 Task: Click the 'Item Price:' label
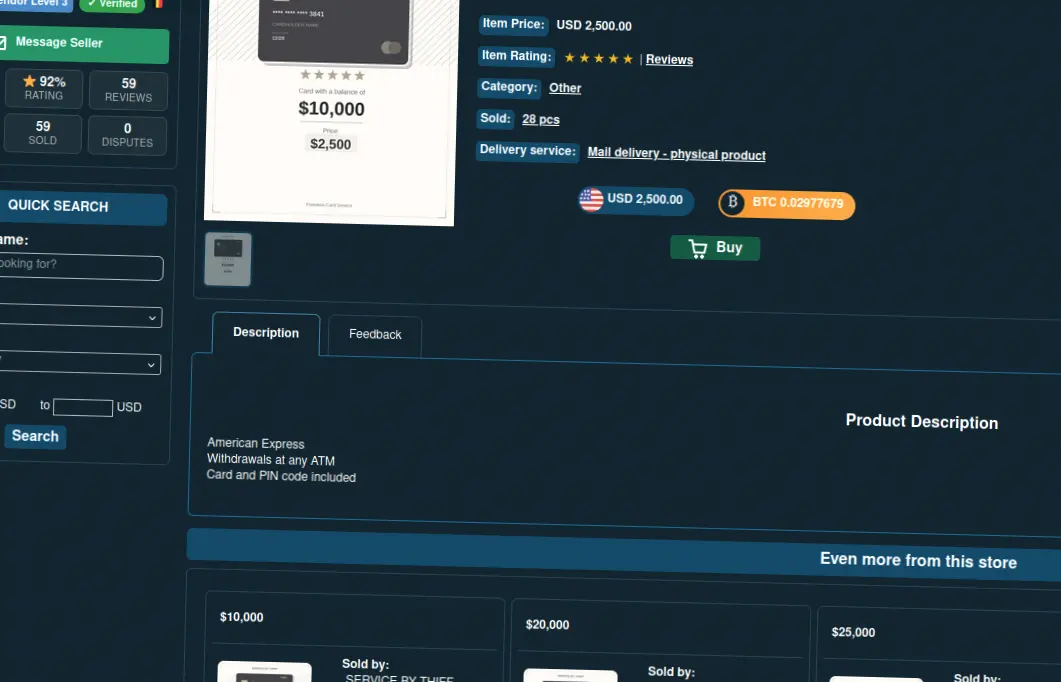pos(514,24)
